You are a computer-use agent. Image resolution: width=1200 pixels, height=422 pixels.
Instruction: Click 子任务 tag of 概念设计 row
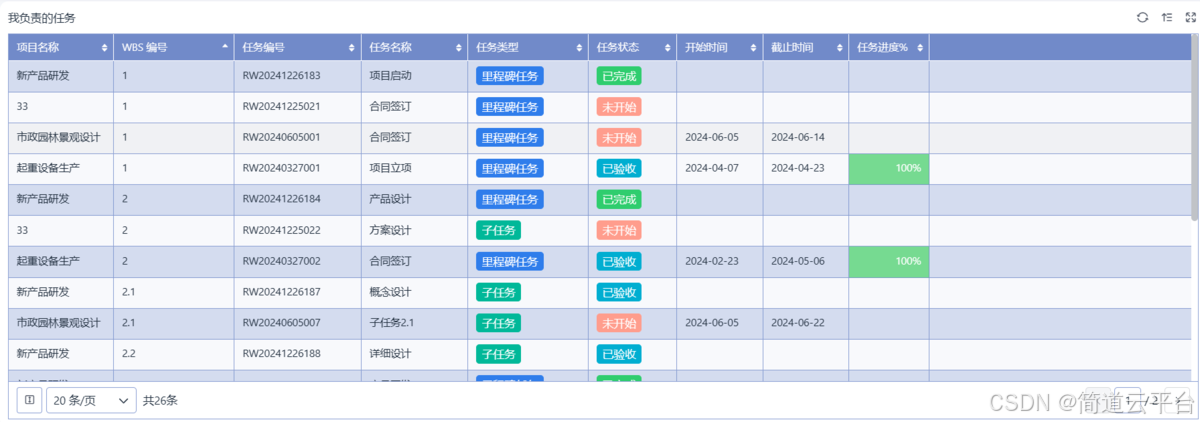click(498, 292)
